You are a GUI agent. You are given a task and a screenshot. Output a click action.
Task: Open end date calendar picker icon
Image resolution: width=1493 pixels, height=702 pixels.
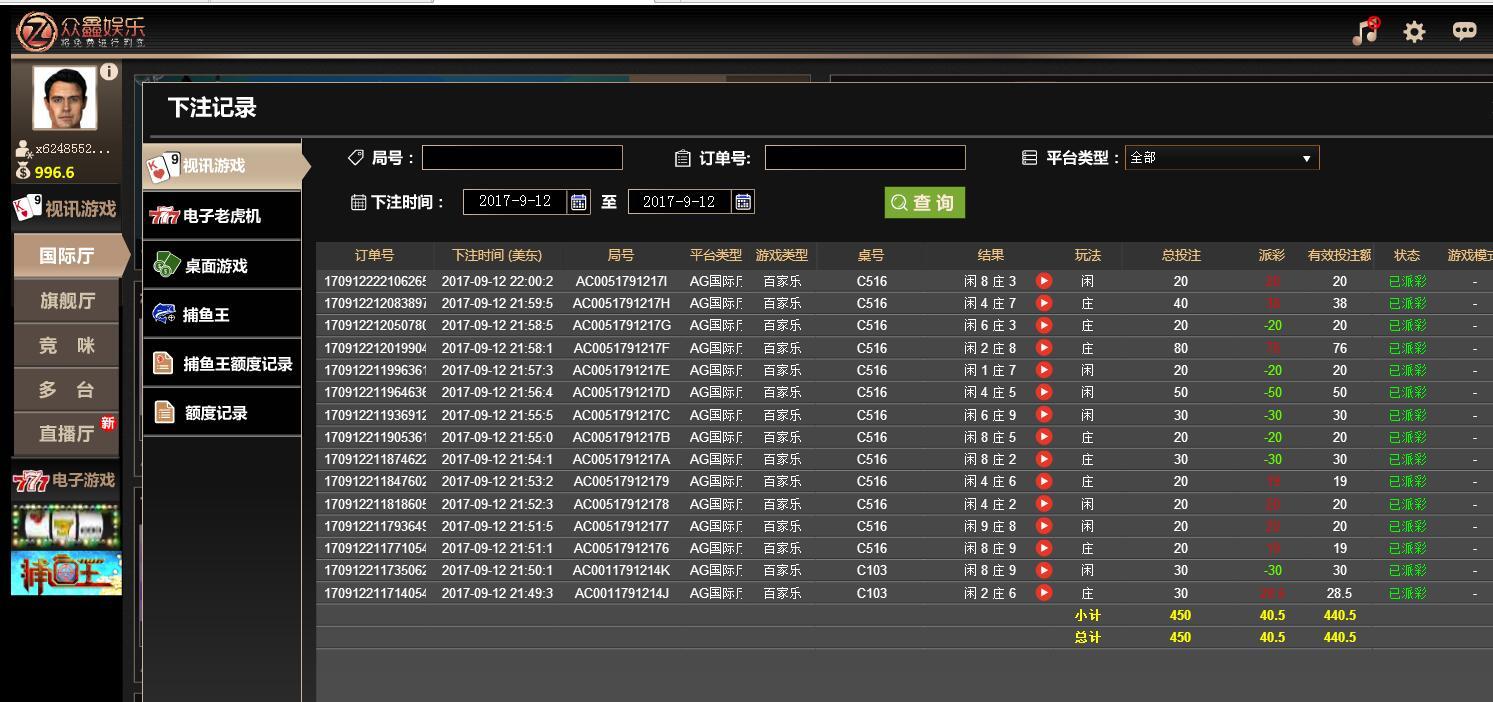(x=743, y=202)
